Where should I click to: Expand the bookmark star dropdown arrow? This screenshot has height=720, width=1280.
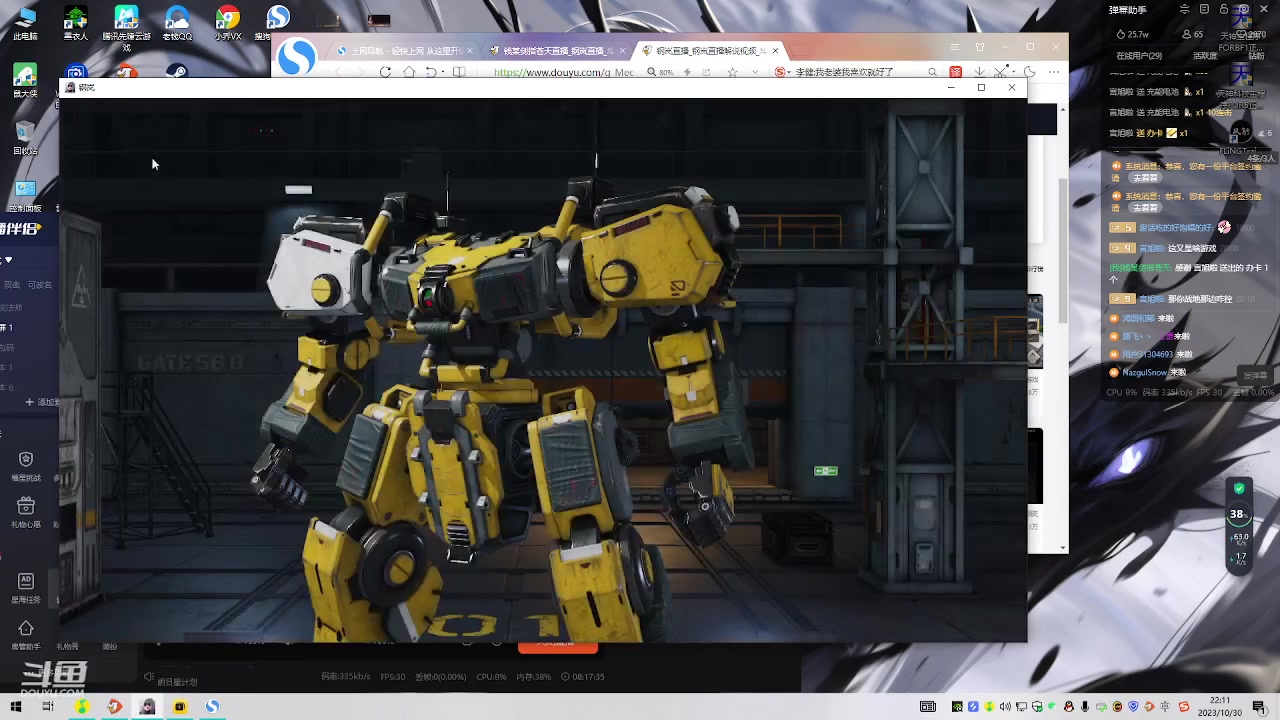tap(754, 72)
